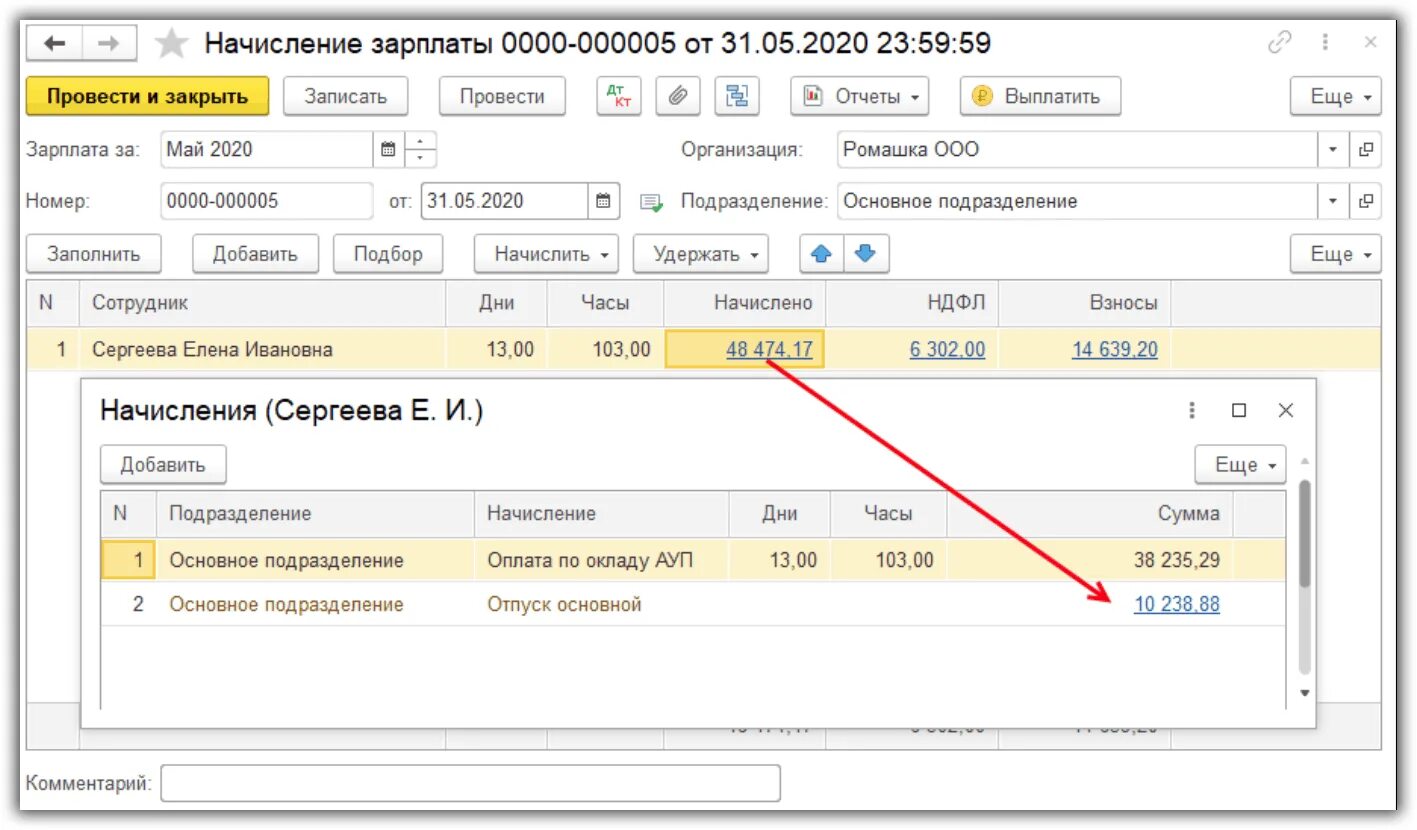Viewport: 1417px width, 830px height.
Task: Click Провести и закрыть button
Action: pos(147,96)
